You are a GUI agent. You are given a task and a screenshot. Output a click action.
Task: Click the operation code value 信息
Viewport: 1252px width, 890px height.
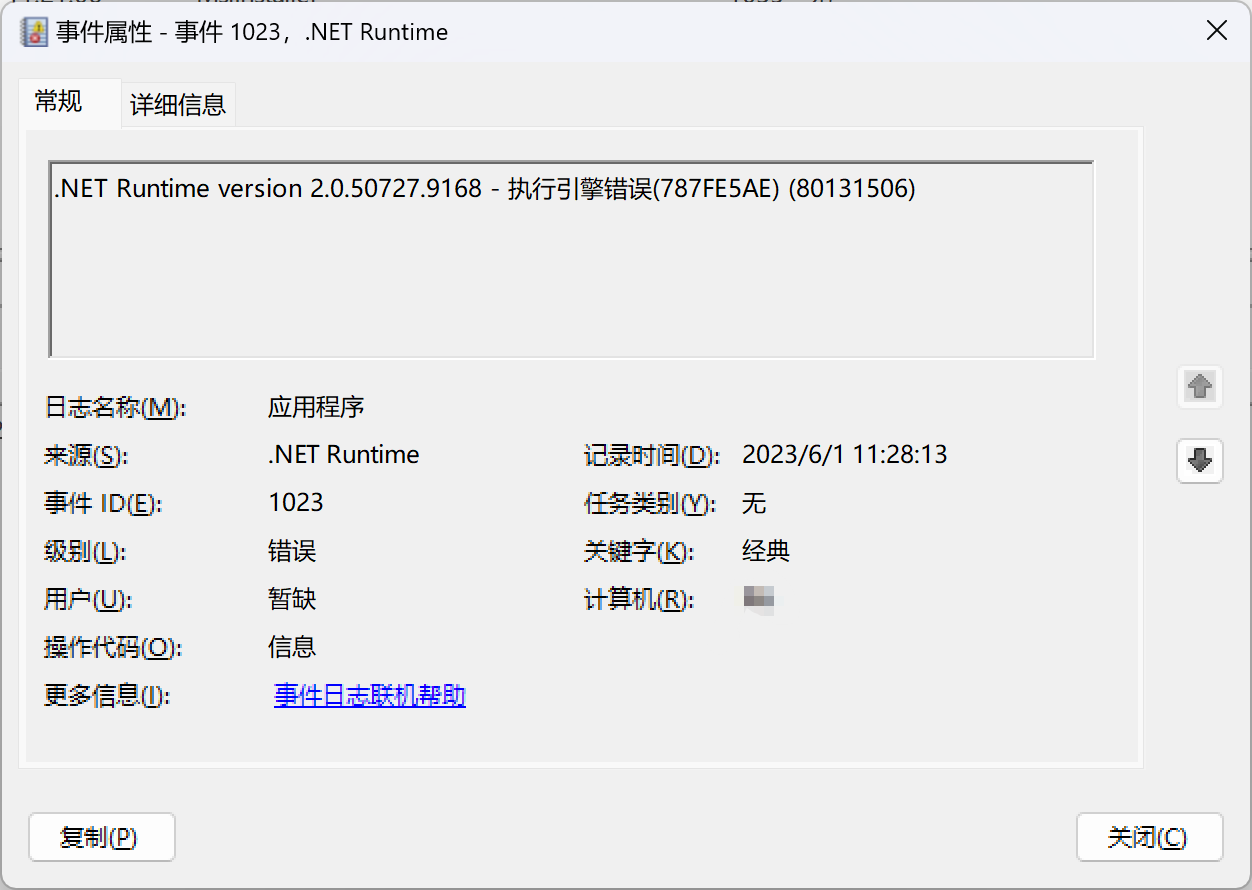(x=292, y=647)
